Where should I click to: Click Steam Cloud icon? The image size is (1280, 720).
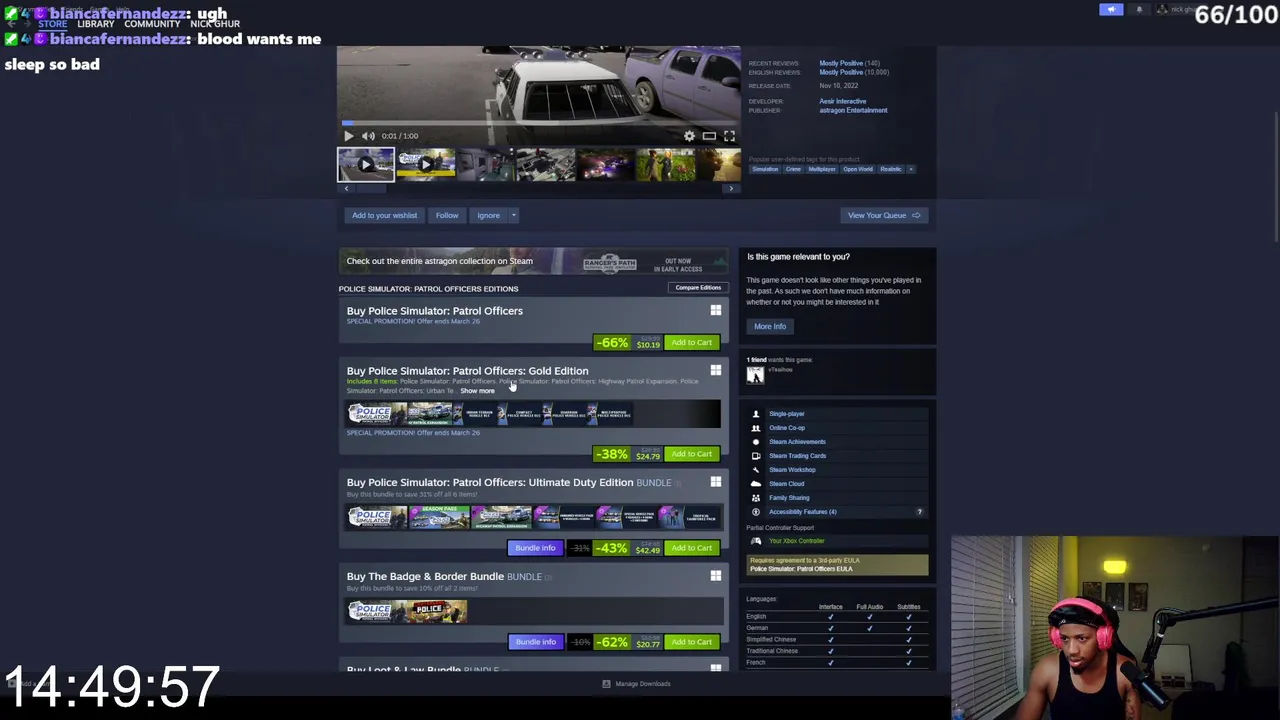[x=756, y=484]
